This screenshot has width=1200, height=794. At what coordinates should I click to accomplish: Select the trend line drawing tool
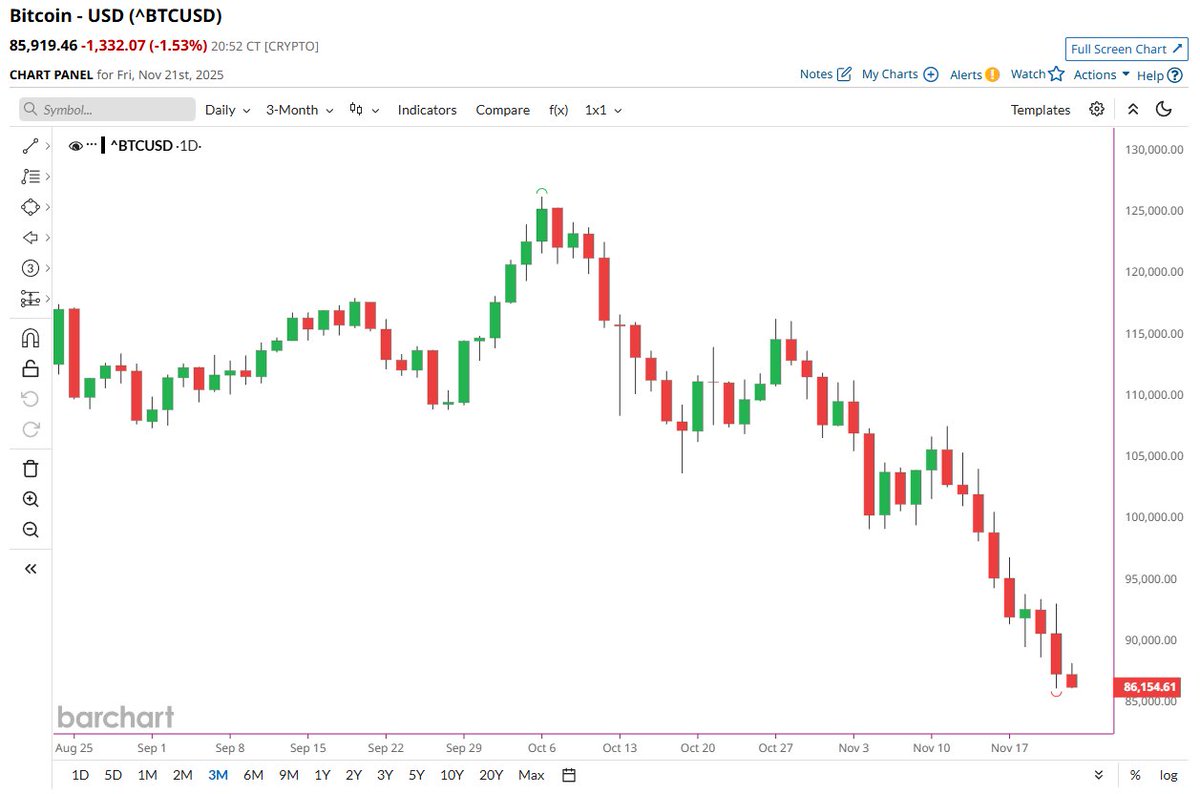click(x=29, y=145)
